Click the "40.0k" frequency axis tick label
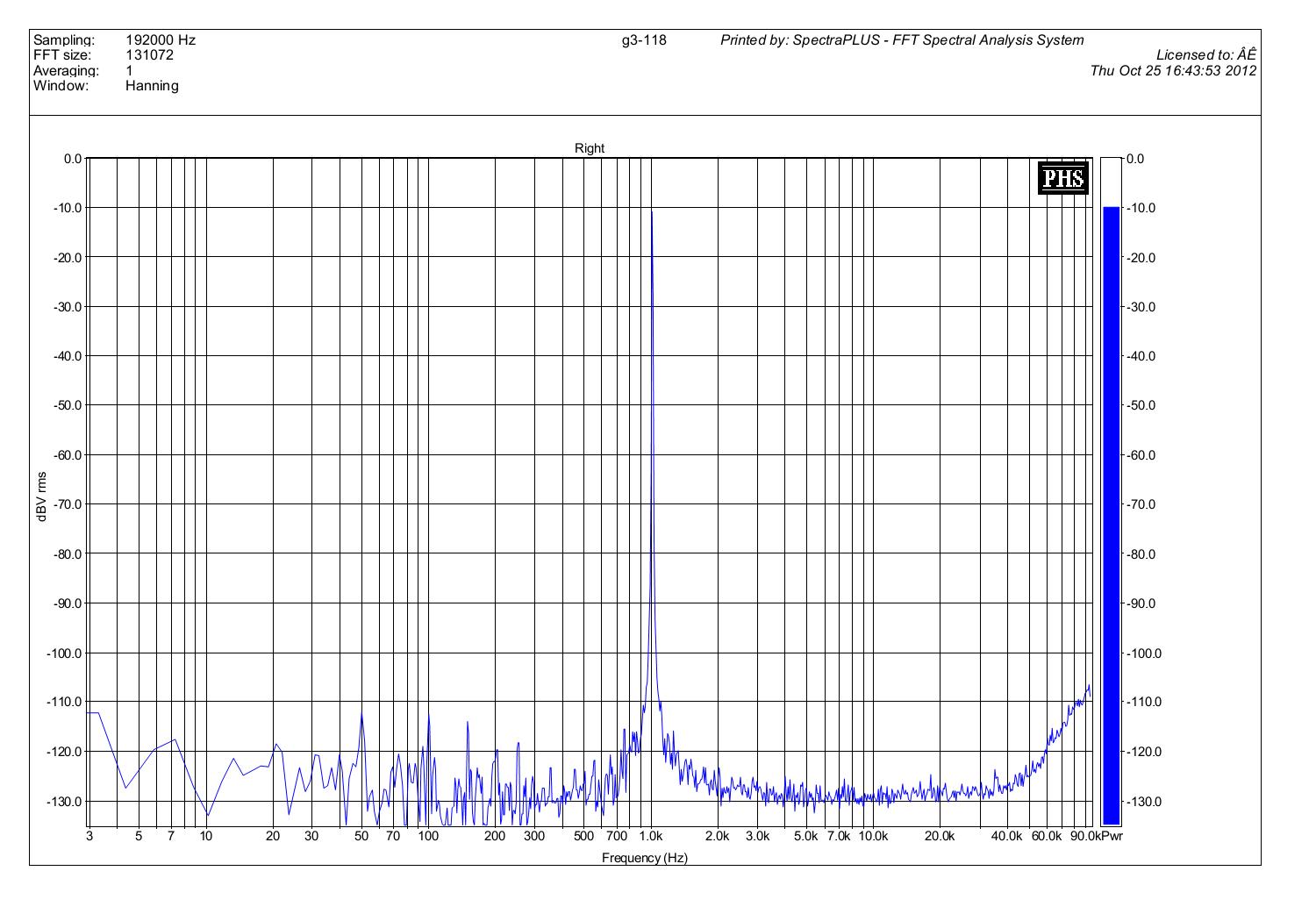The height and width of the screenshot is (921, 1316). (x=1007, y=836)
